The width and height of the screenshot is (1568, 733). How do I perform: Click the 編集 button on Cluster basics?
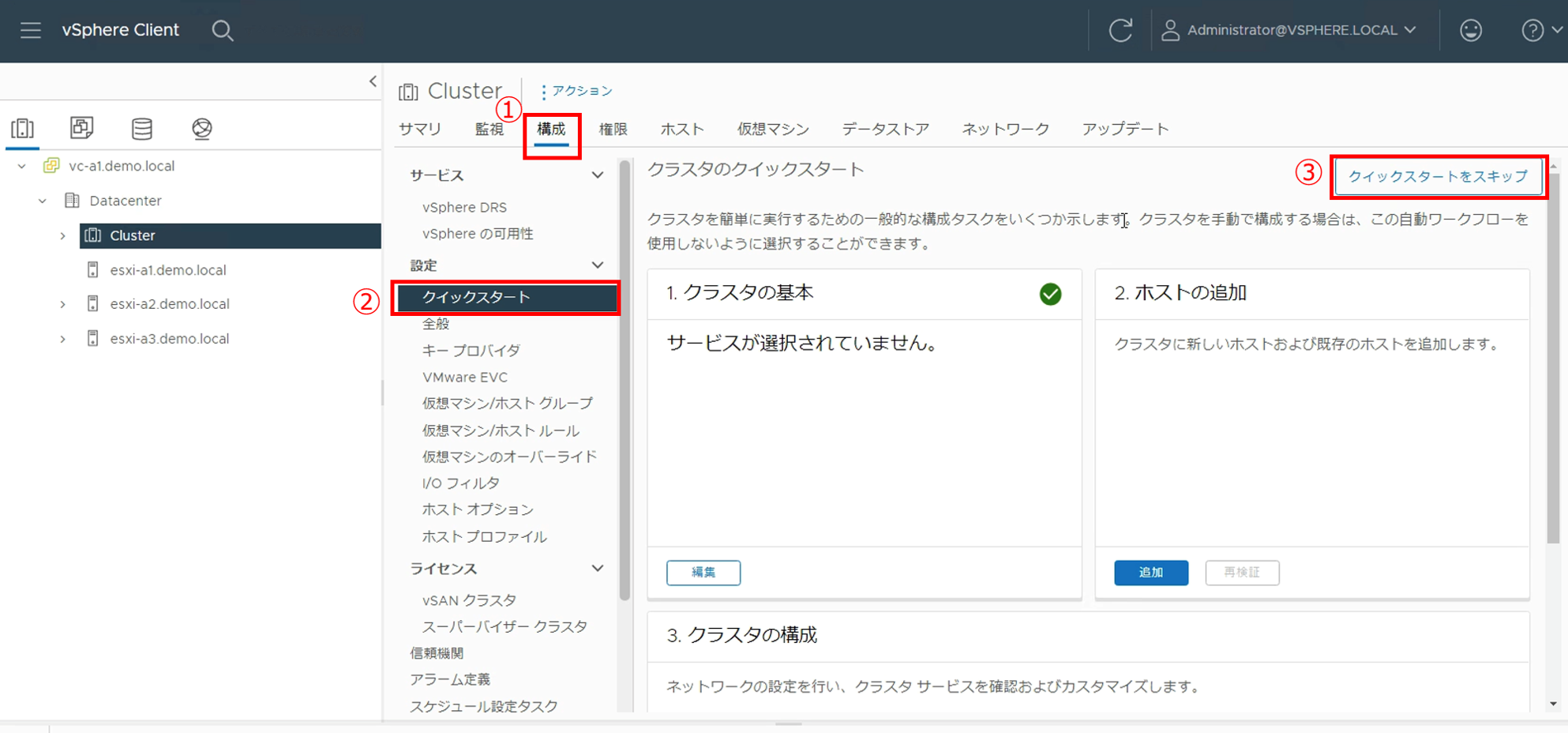pyautogui.click(x=703, y=573)
